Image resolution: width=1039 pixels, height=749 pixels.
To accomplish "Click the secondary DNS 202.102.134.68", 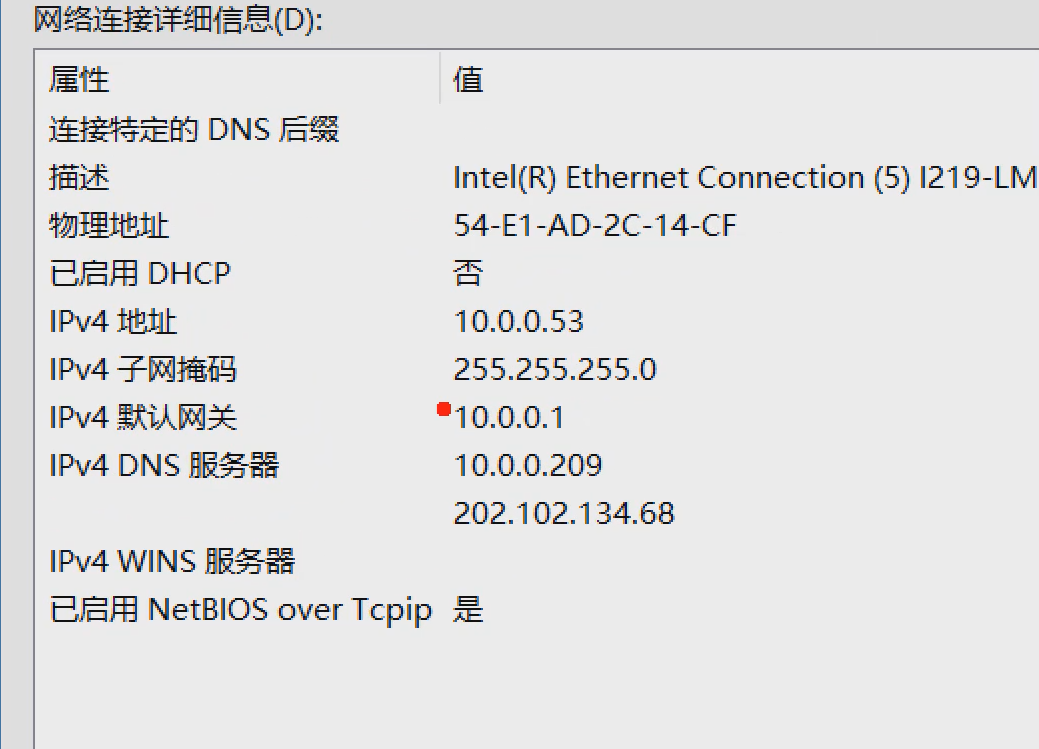I will (564, 514).
